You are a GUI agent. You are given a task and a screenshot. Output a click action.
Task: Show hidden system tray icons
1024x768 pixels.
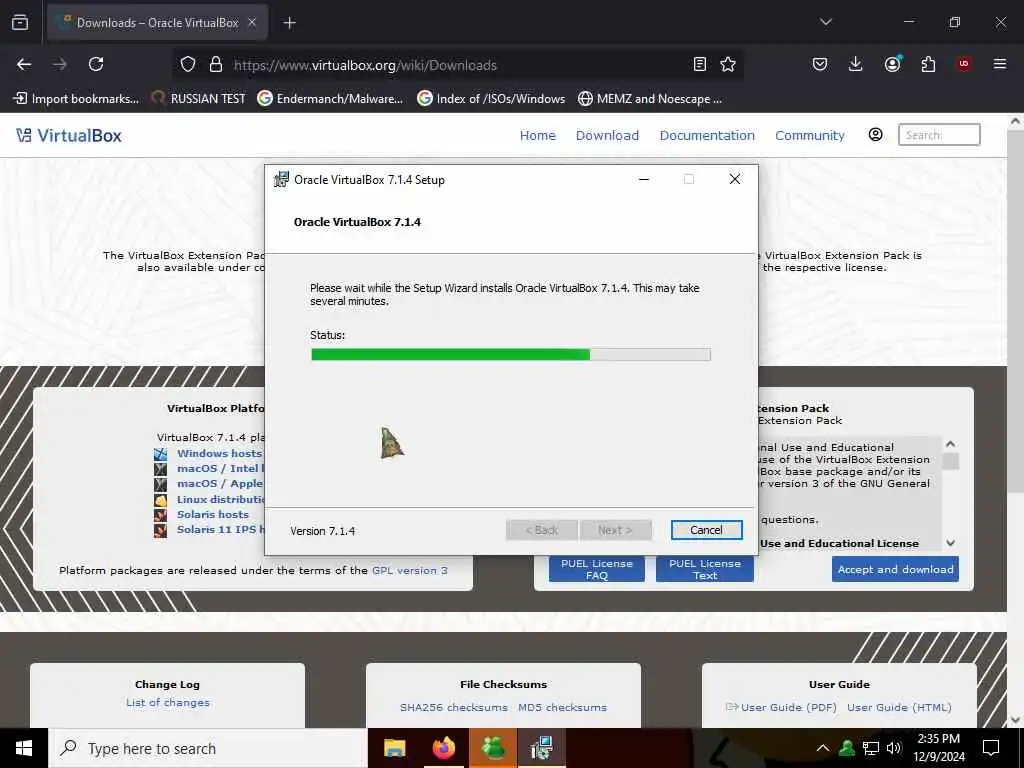(x=823, y=748)
